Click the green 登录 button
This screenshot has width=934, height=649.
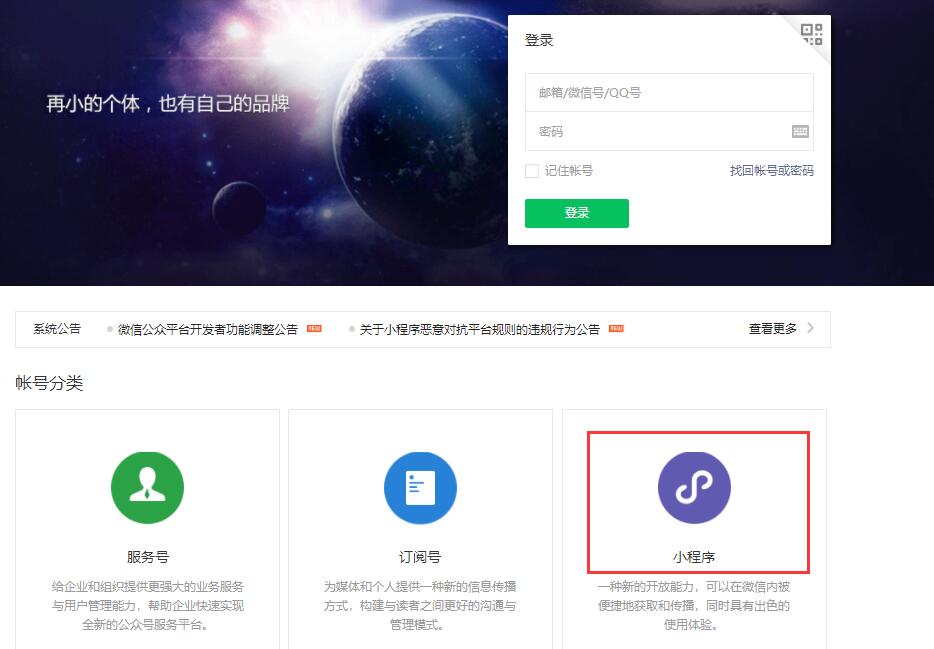[577, 213]
